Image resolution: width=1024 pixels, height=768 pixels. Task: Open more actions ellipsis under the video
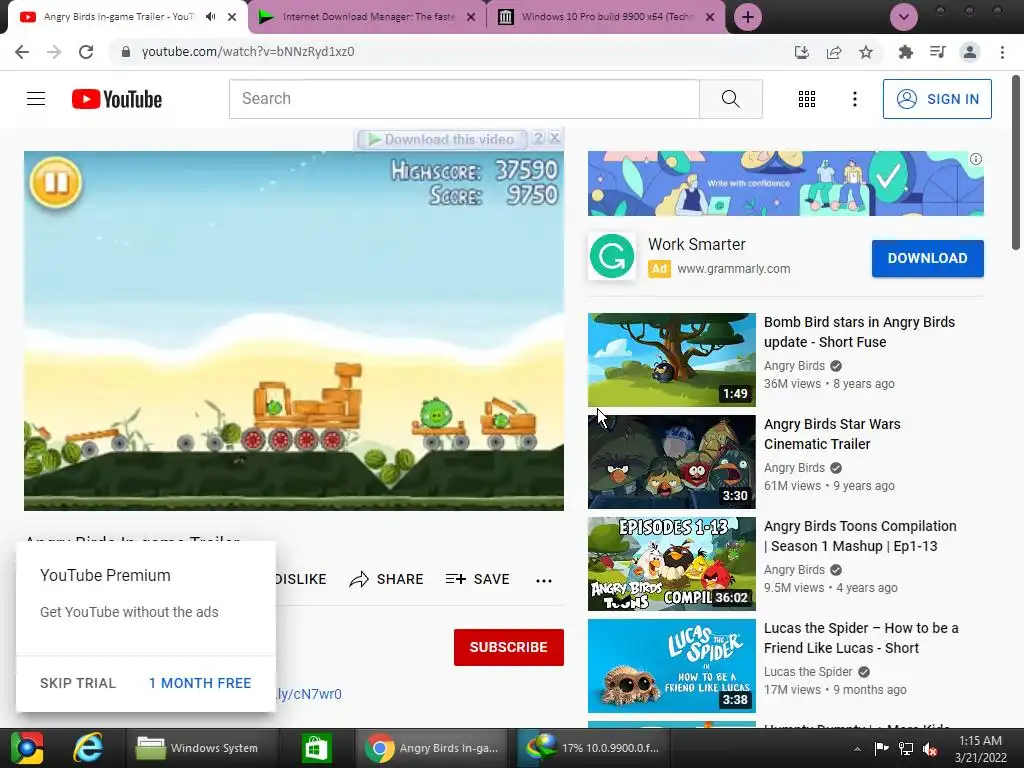point(543,580)
